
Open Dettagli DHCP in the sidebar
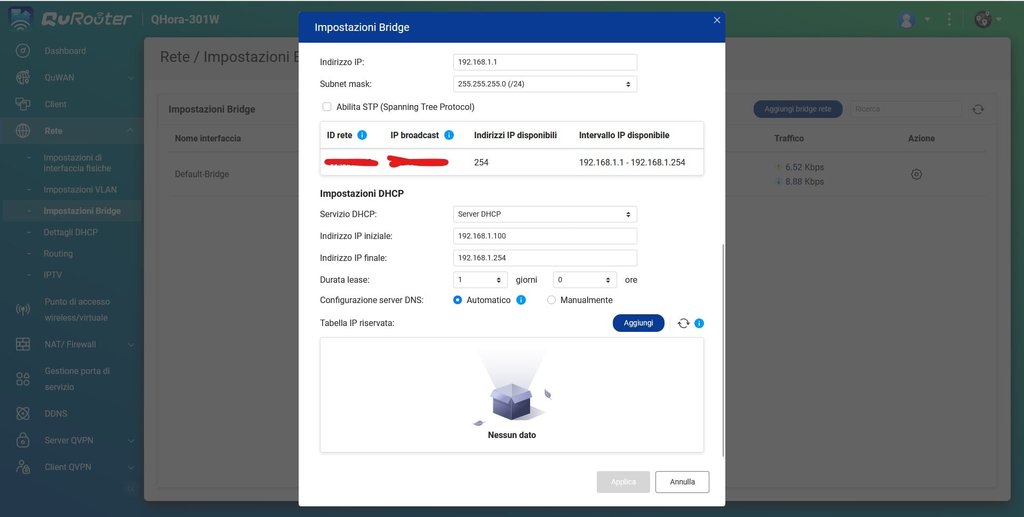70,232
